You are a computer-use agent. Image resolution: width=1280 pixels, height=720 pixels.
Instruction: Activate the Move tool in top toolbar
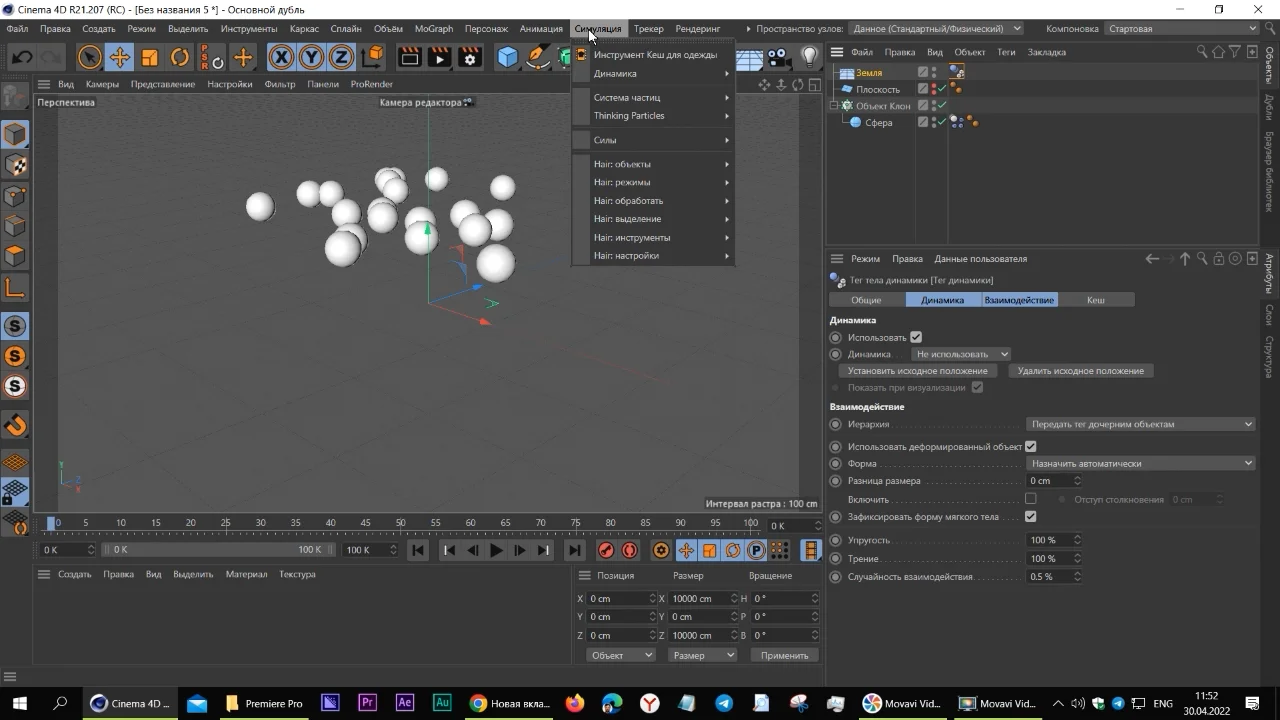coord(119,58)
